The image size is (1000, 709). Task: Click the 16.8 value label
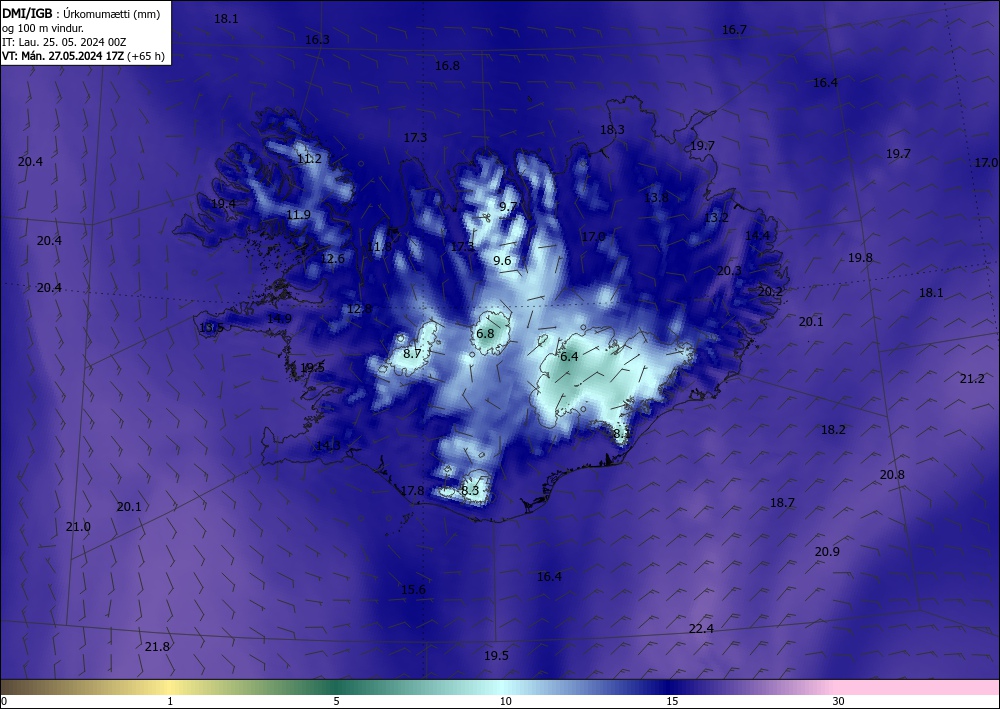tap(447, 66)
